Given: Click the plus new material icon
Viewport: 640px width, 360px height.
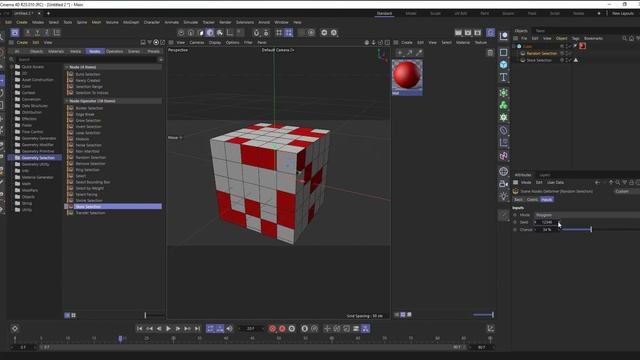Looking at the screenshot, I should tap(400, 53).
